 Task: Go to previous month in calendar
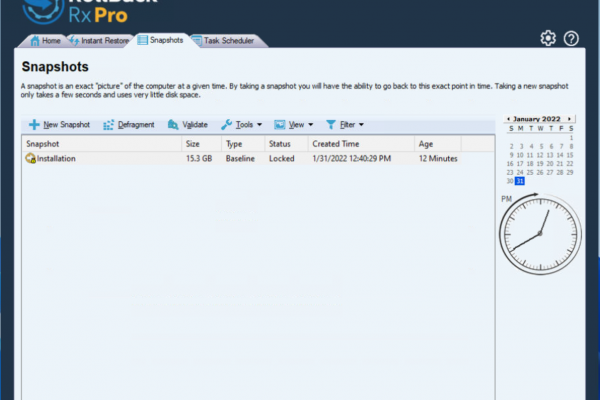508,119
